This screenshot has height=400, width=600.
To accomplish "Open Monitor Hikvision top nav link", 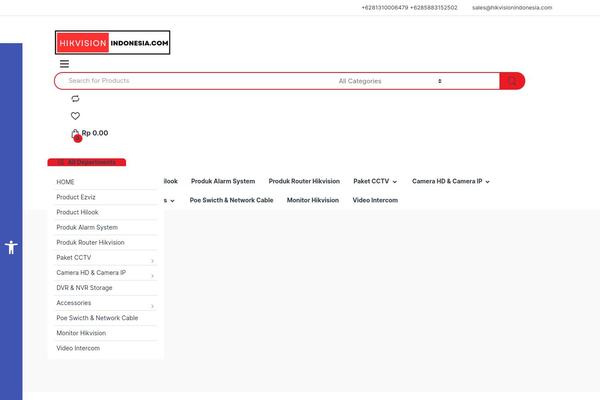I will point(313,200).
